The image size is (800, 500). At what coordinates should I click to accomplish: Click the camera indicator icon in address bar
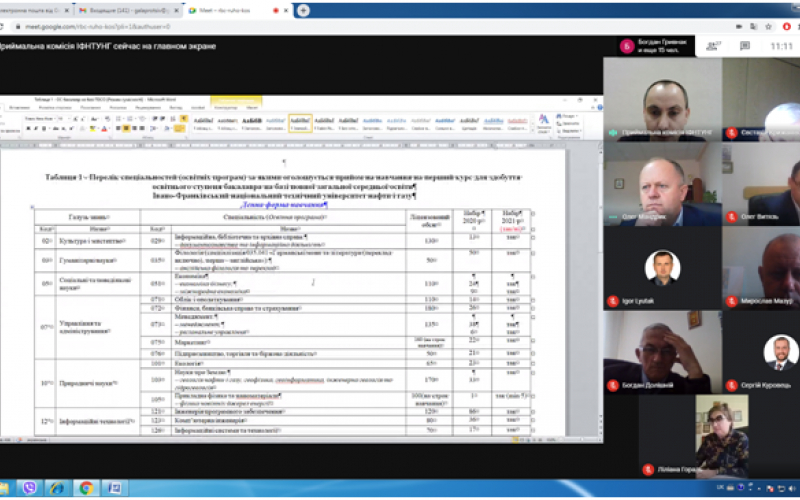739,27
